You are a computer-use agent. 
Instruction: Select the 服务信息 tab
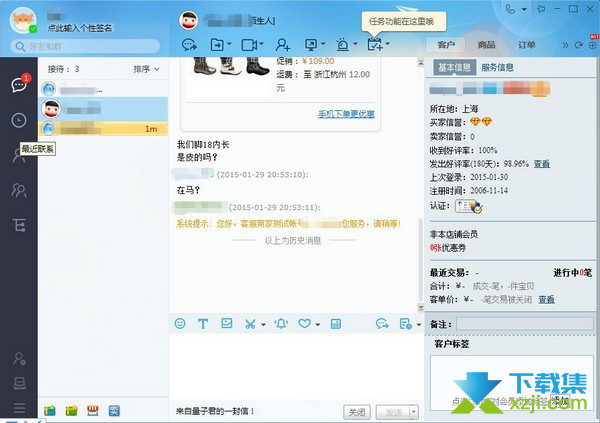point(497,68)
